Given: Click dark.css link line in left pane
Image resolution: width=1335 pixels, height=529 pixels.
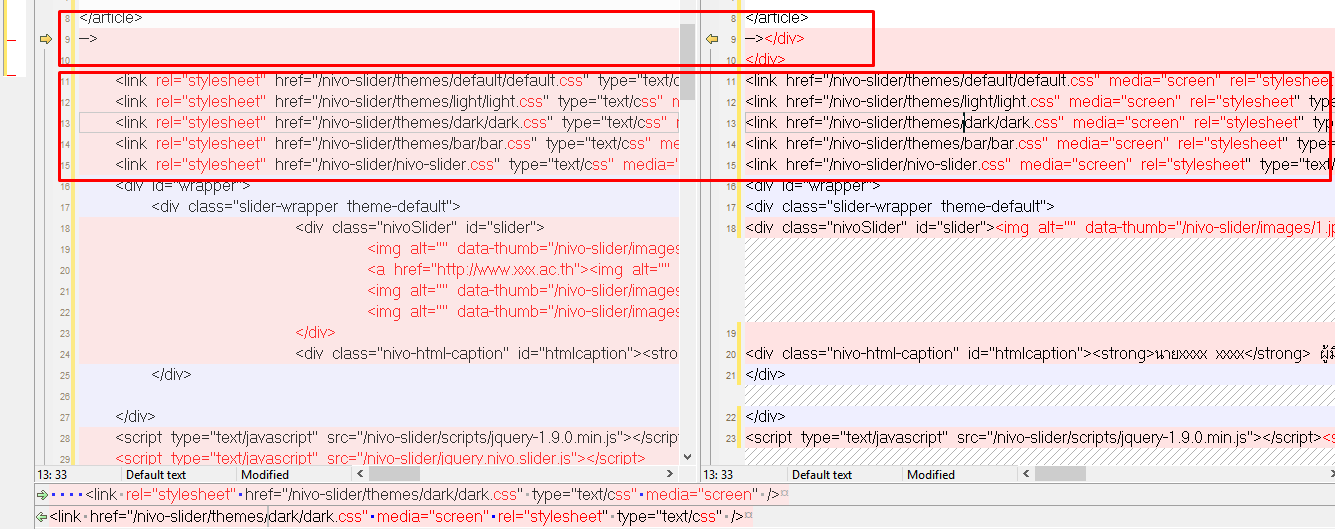Looking at the screenshot, I should [x=397, y=123].
